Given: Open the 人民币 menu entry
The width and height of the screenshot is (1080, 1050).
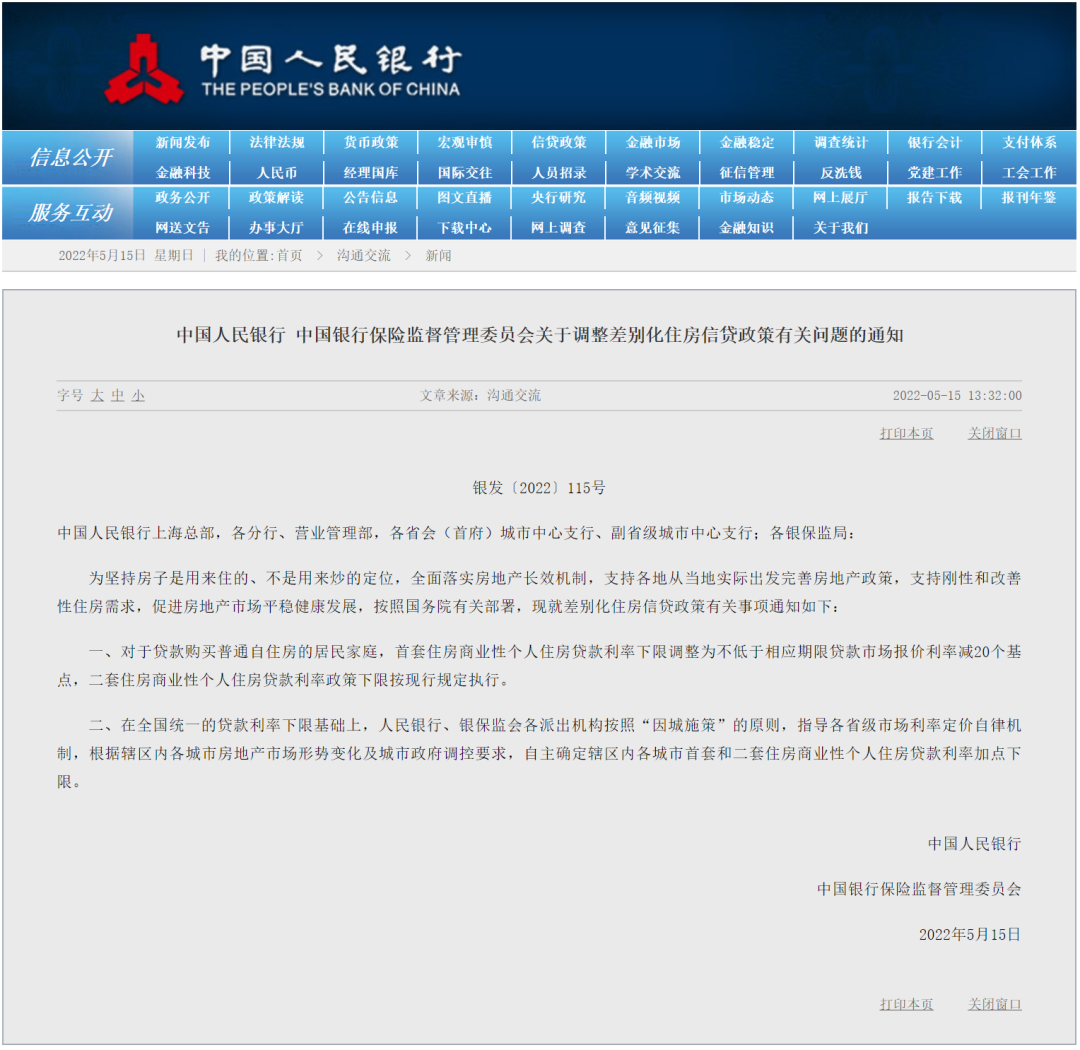Looking at the screenshot, I should (277, 173).
